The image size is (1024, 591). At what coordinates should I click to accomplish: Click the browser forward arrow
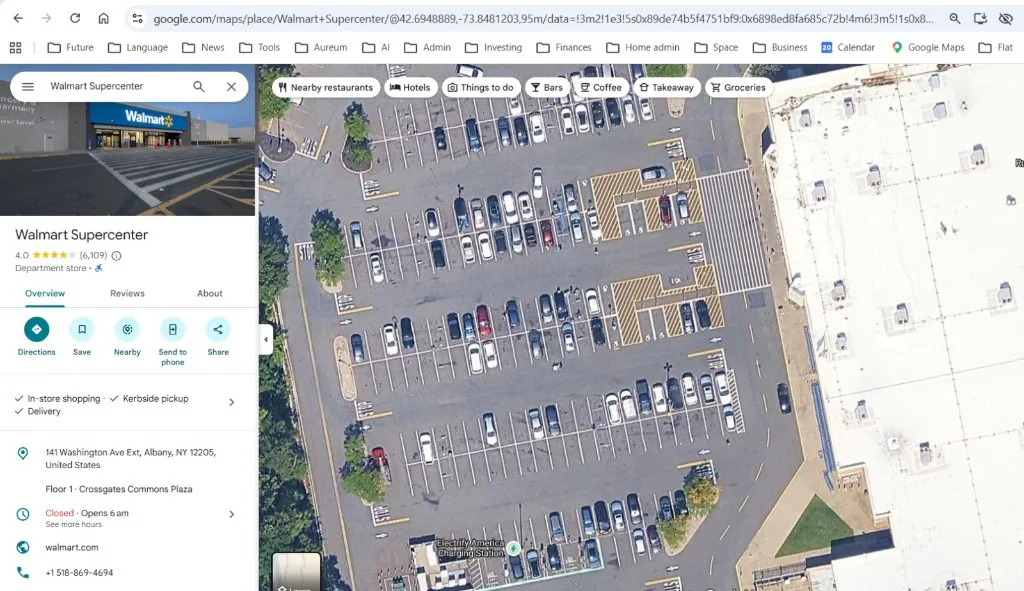[x=46, y=18]
